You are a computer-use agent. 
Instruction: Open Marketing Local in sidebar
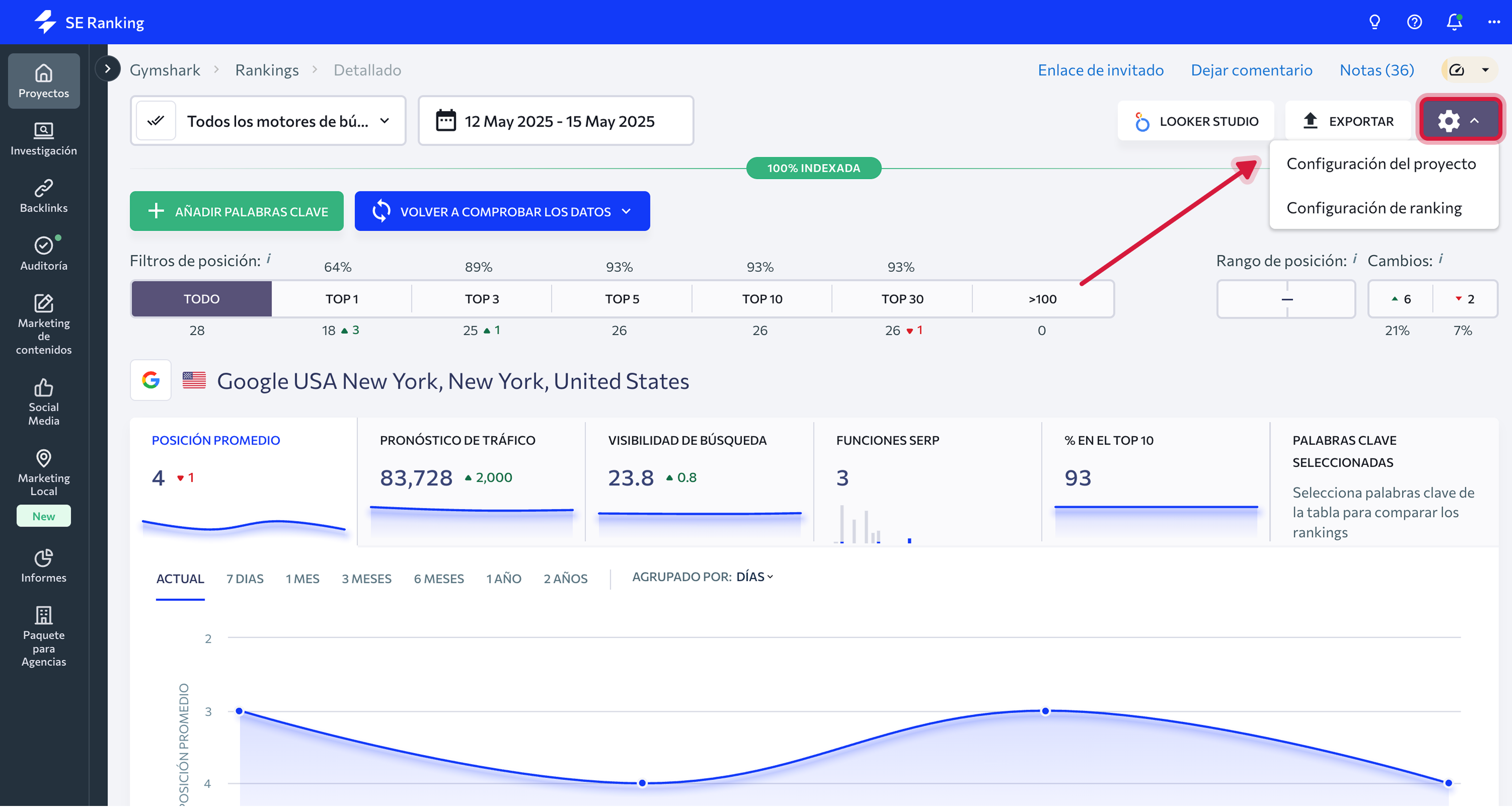point(43,473)
